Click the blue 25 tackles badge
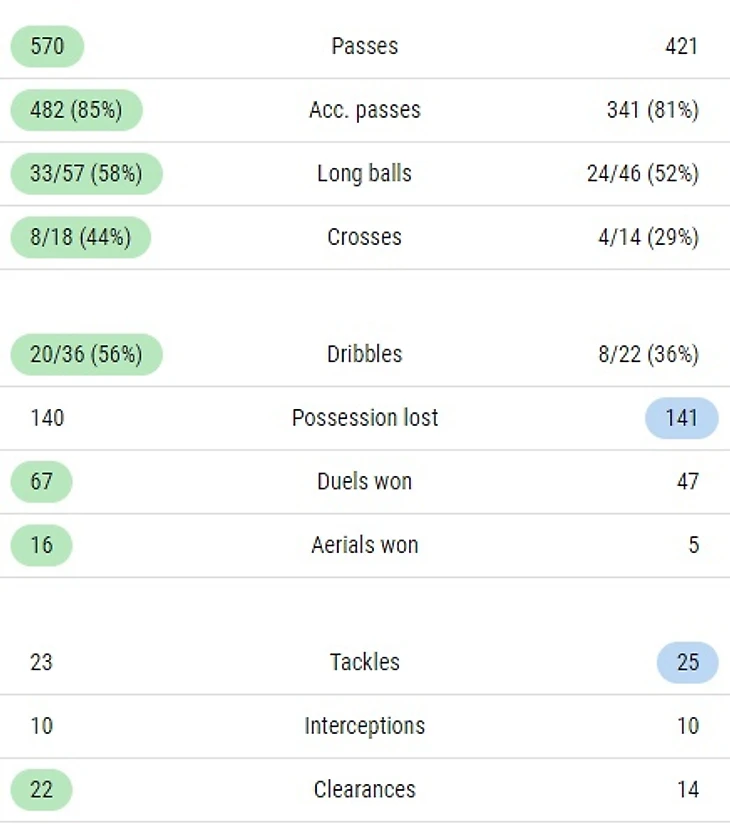The height and width of the screenshot is (825, 730). click(x=687, y=662)
